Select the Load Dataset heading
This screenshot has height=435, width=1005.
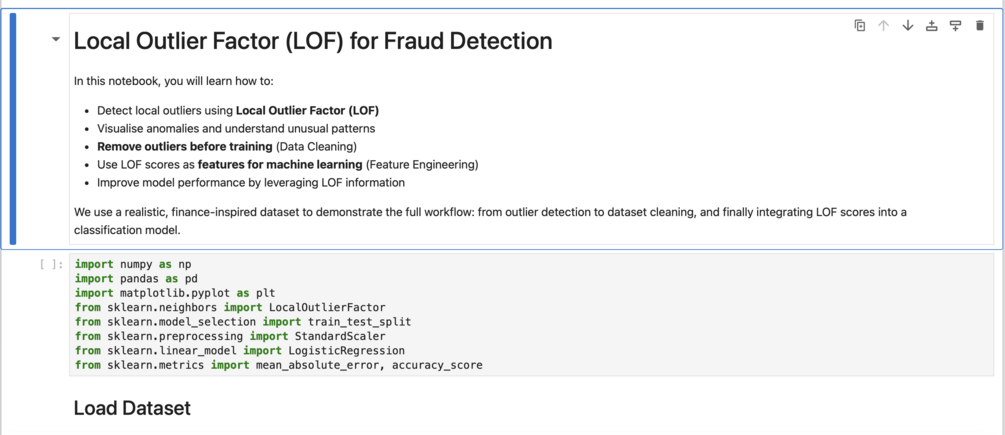pyautogui.click(x=132, y=408)
